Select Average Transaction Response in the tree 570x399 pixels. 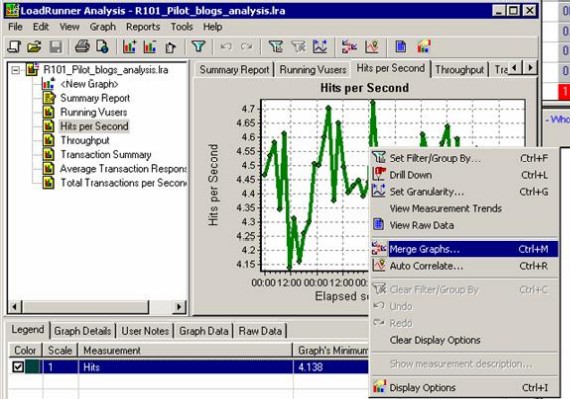[x=123, y=169]
